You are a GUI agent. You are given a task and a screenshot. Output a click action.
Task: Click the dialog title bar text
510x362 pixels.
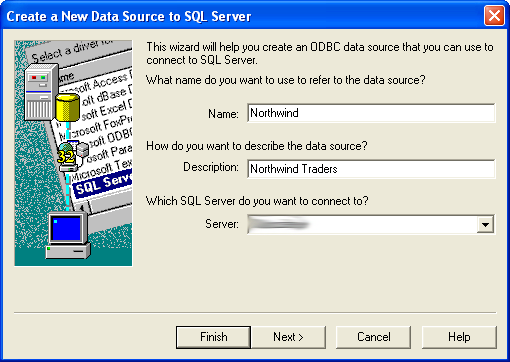tap(129, 16)
